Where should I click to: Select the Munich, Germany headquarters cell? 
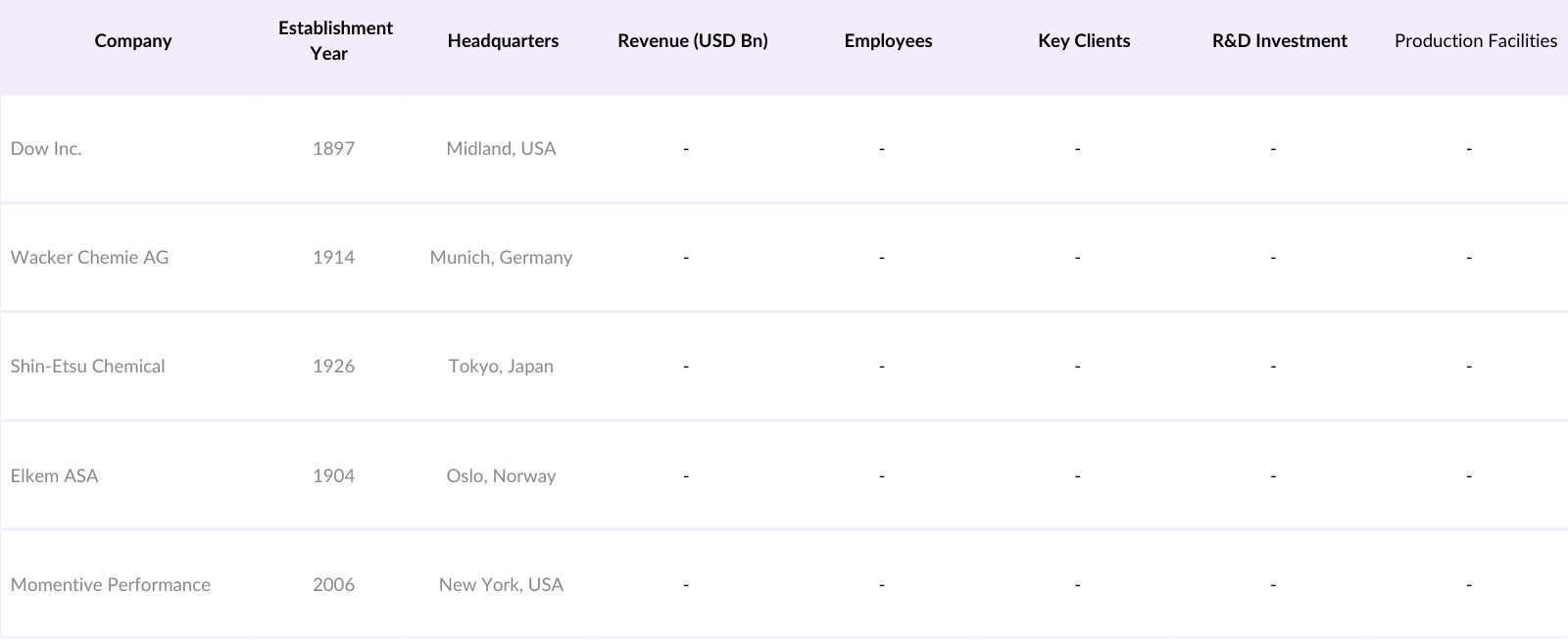click(501, 258)
